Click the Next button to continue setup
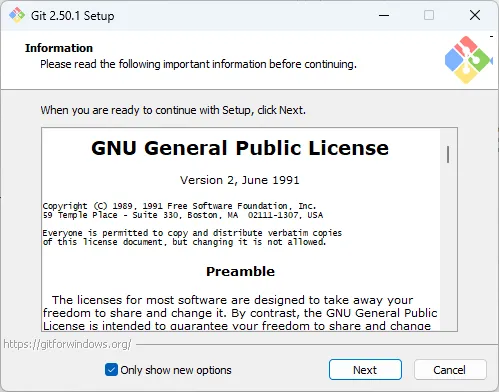This screenshot has height=392, width=499. 365,370
